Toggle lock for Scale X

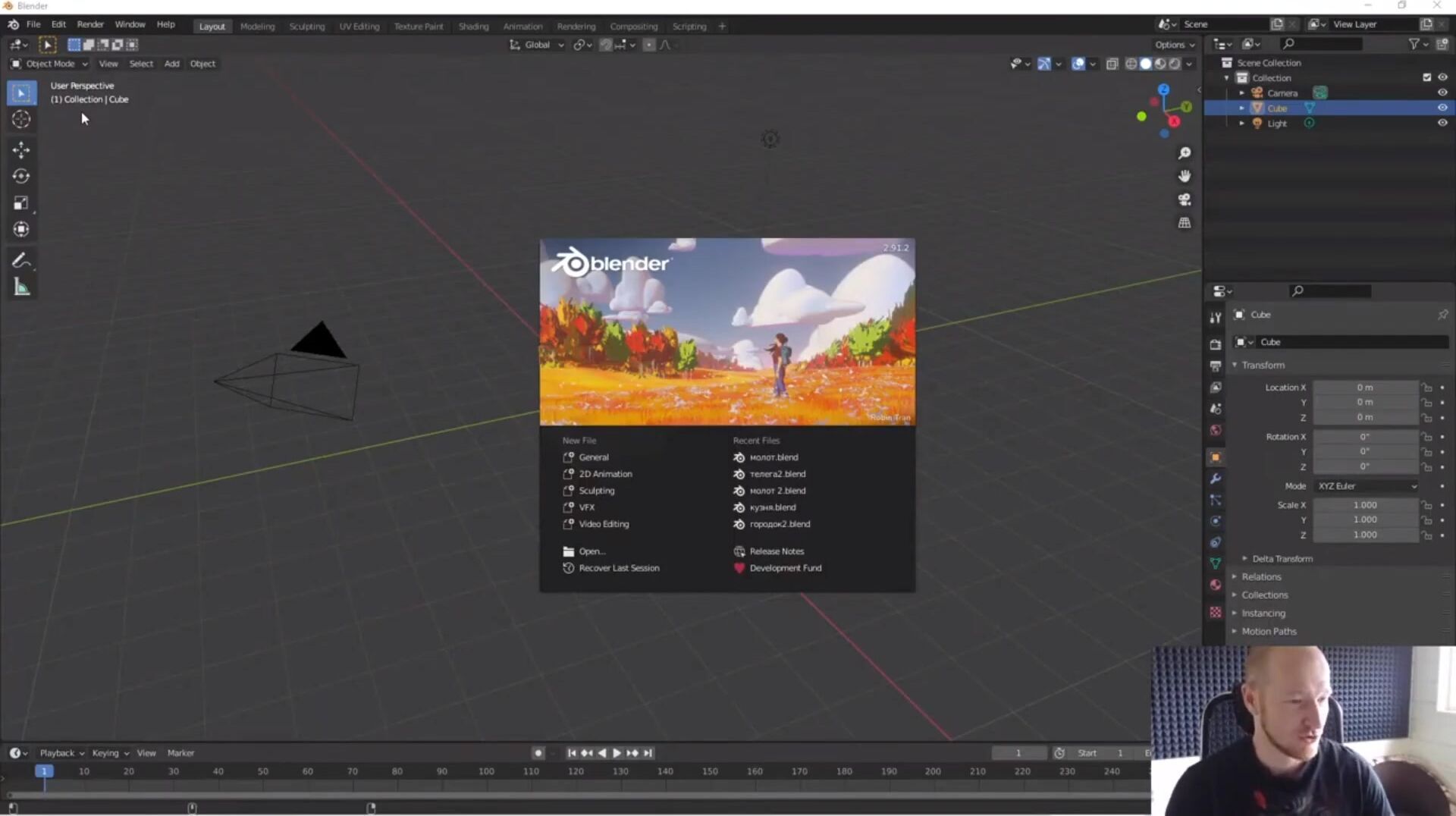pos(1426,505)
